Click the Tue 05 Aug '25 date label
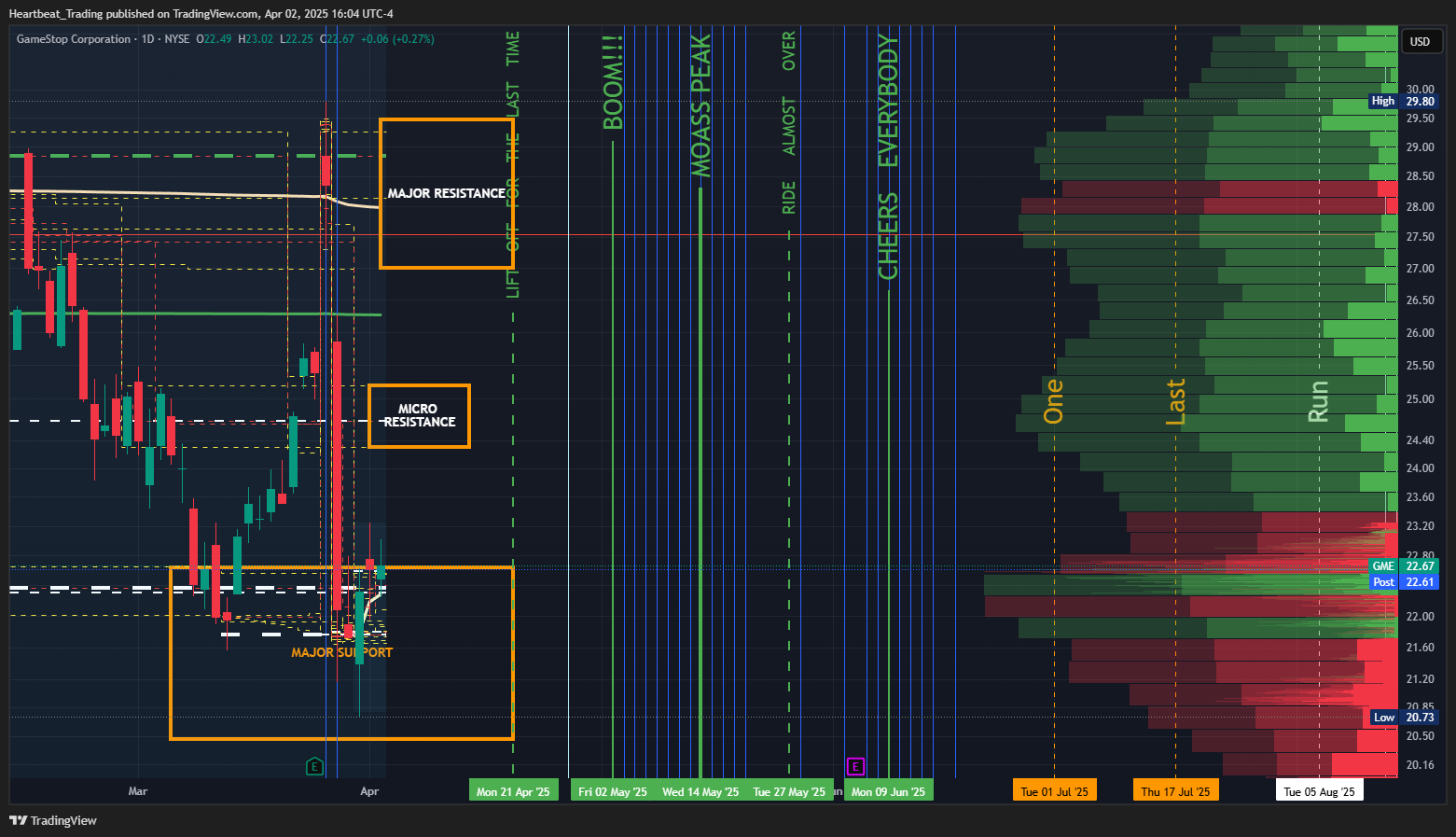1456x837 pixels. [1319, 791]
